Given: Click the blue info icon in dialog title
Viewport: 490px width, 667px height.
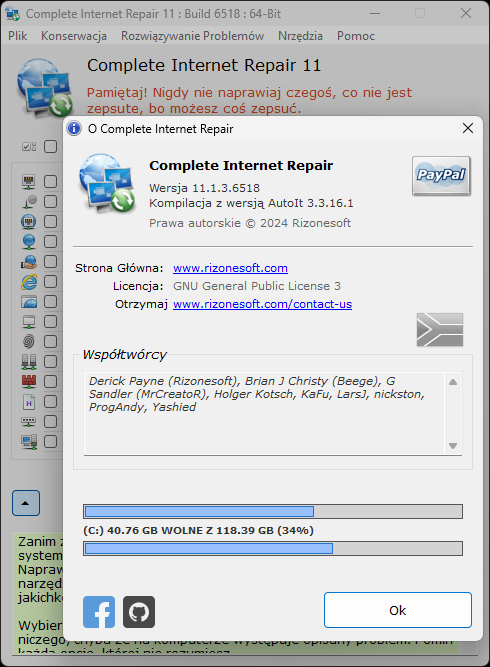Looking at the screenshot, I should 74,128.
